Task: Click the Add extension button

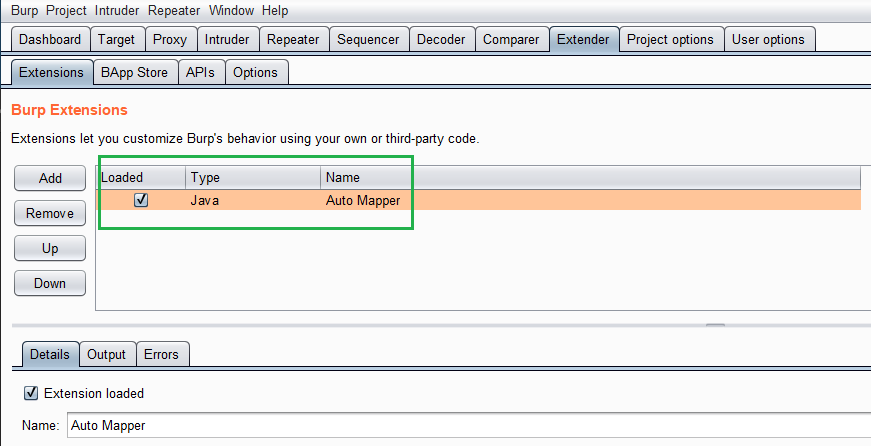Action: coord(50,178)
